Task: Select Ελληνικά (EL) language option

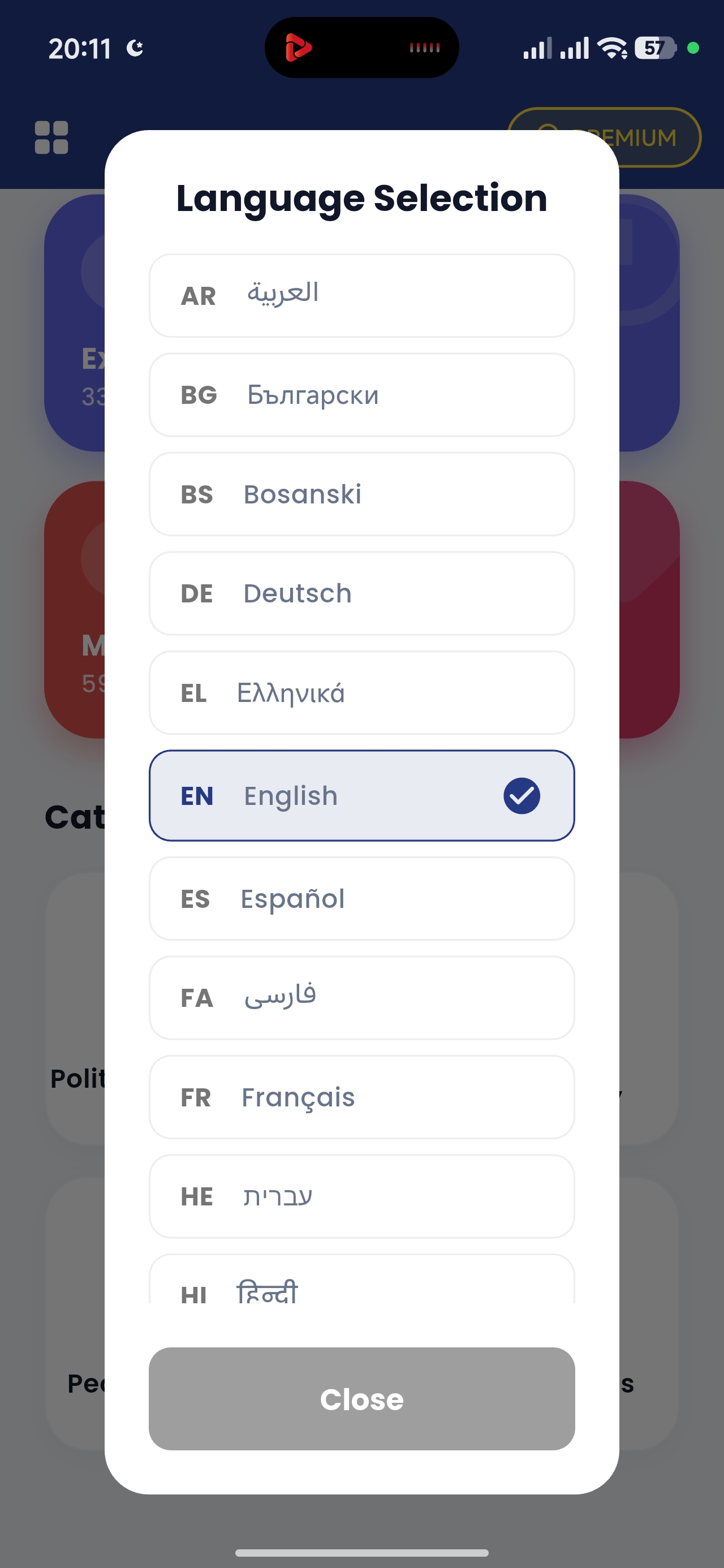Action: [x=361, y=693]
